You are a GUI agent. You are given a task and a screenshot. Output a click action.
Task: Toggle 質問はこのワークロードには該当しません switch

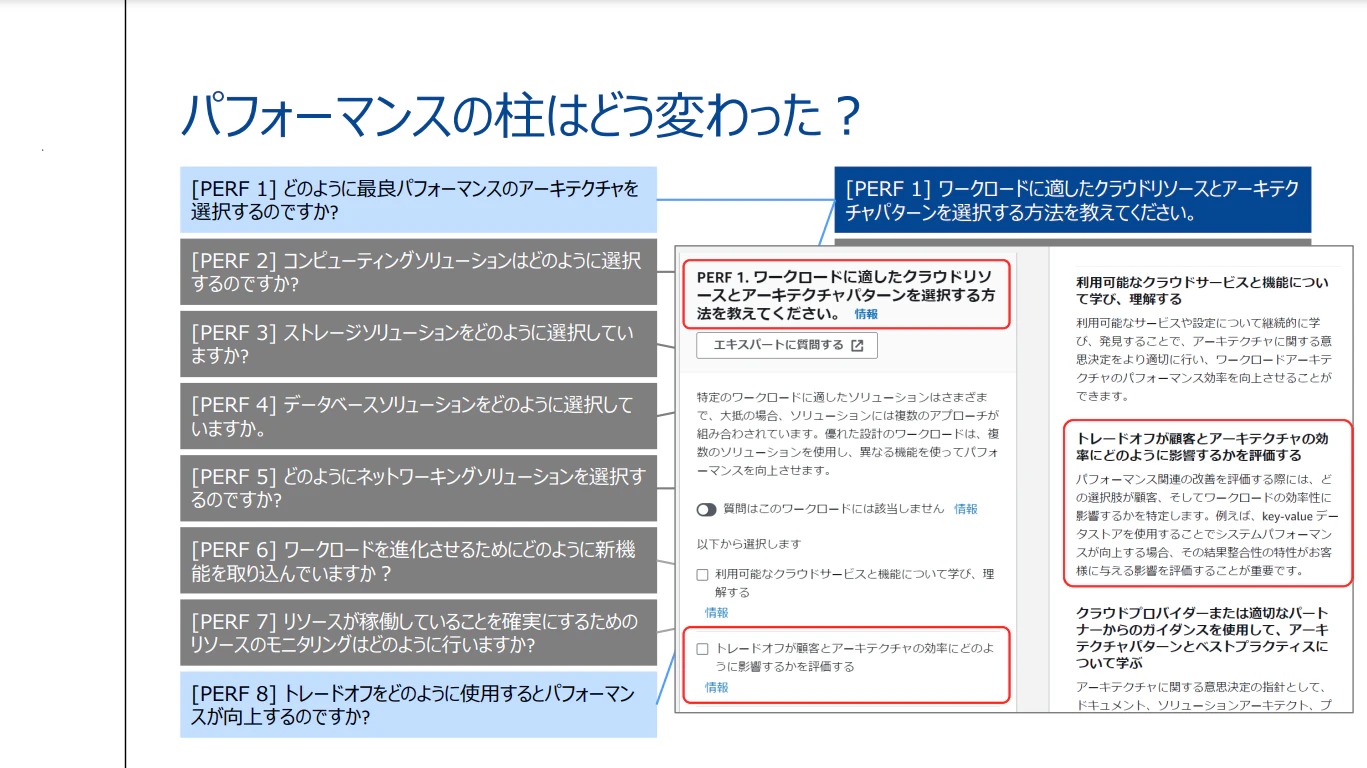click(707, 509)
